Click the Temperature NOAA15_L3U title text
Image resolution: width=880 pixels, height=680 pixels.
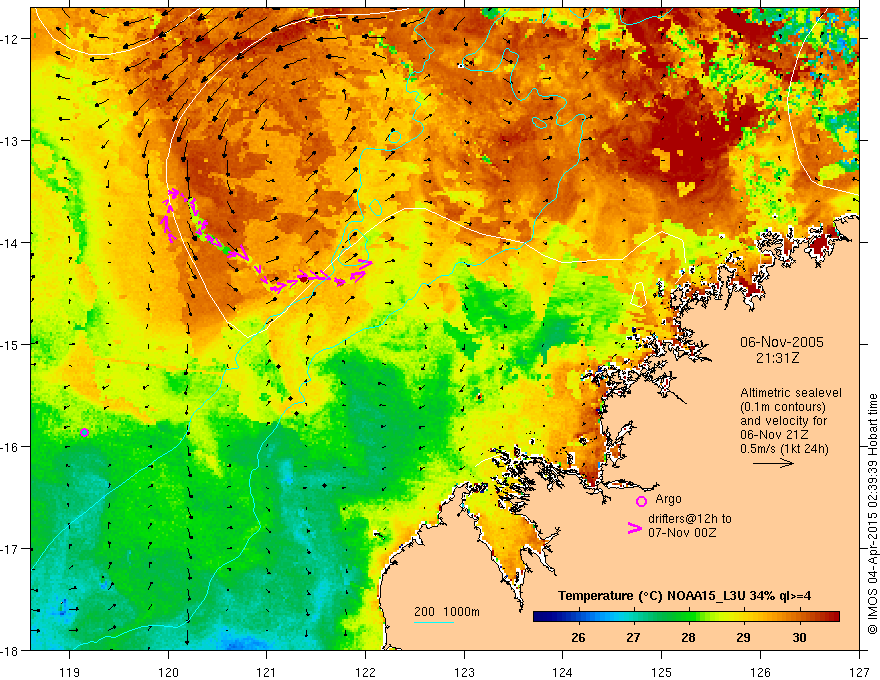click(684, 596)
